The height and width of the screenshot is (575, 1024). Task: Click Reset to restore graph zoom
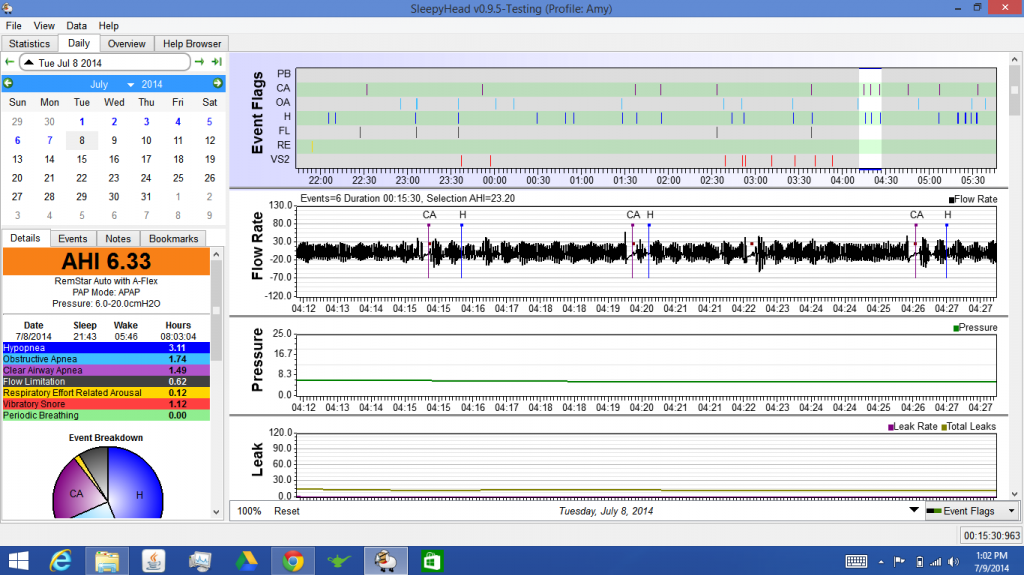[x=287, y=511]
